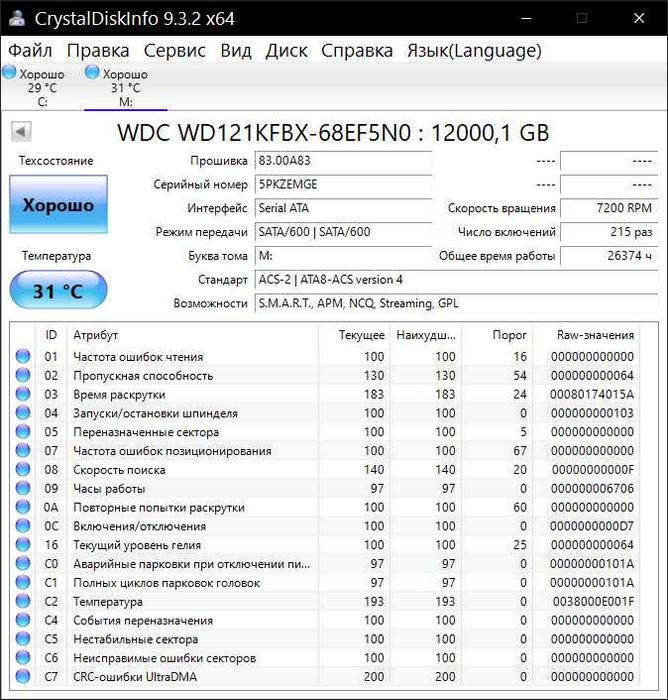This screenshot has width=668, height=700.
Task: Click status icon for attribute 07
Action: pyautogui.click(x=23, y=450)
